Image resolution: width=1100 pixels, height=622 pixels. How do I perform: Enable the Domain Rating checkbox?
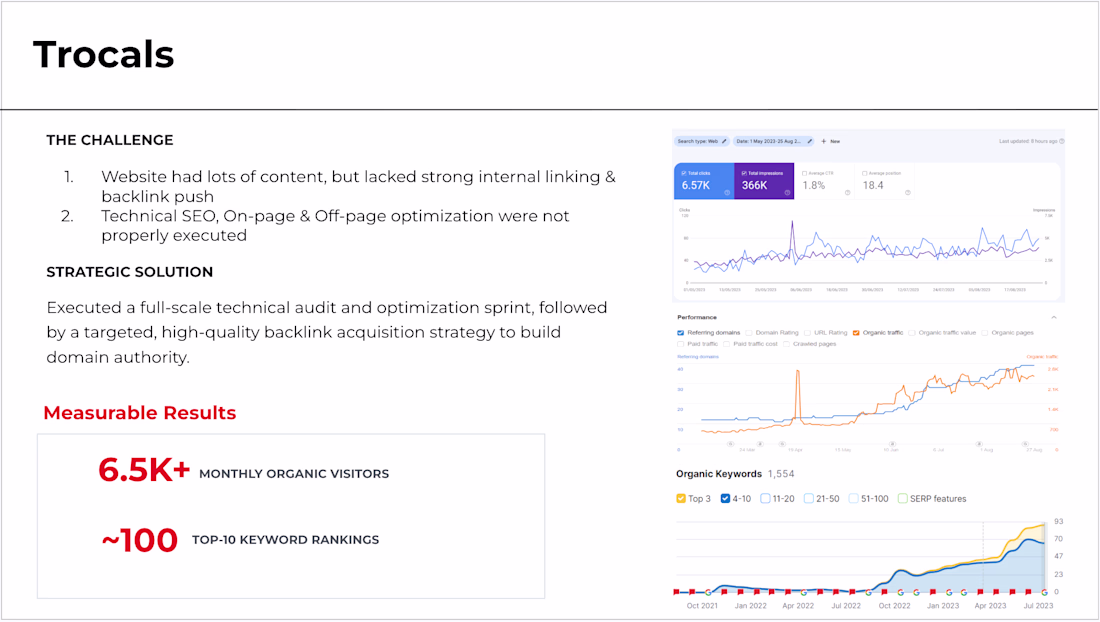pos(749,333)
